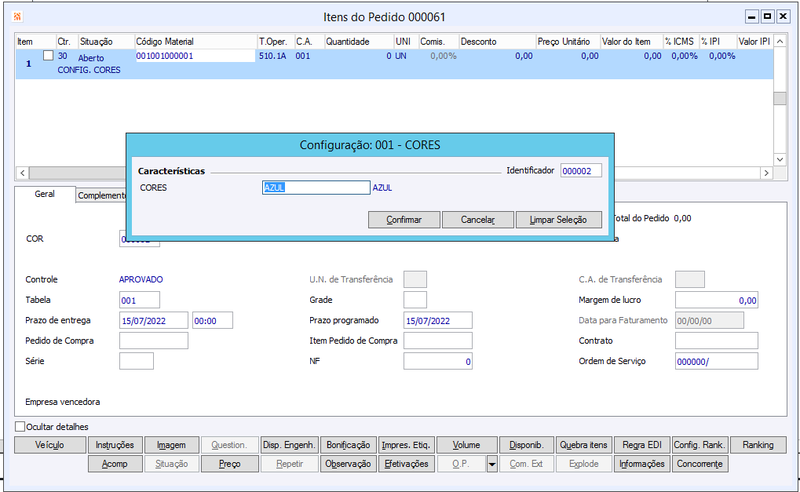Tick the checkbox in item row 1
Viewport: 800px width, 492px height.
click(48, 56)
